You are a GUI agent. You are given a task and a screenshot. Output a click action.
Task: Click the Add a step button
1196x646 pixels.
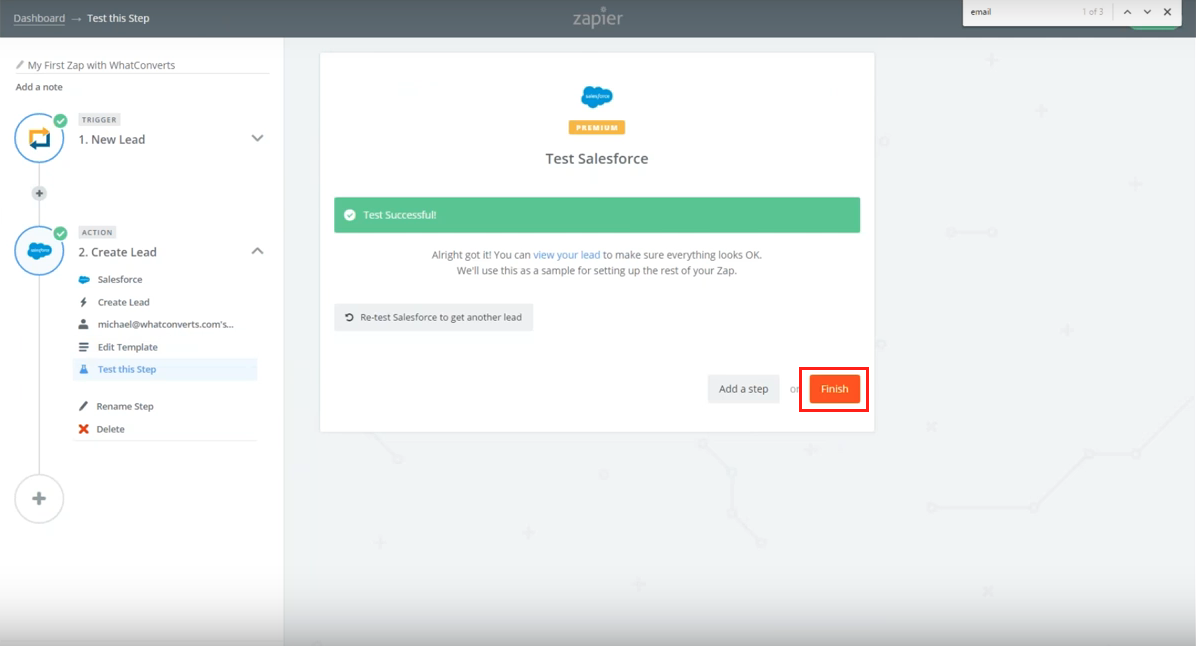click(744, 389)
